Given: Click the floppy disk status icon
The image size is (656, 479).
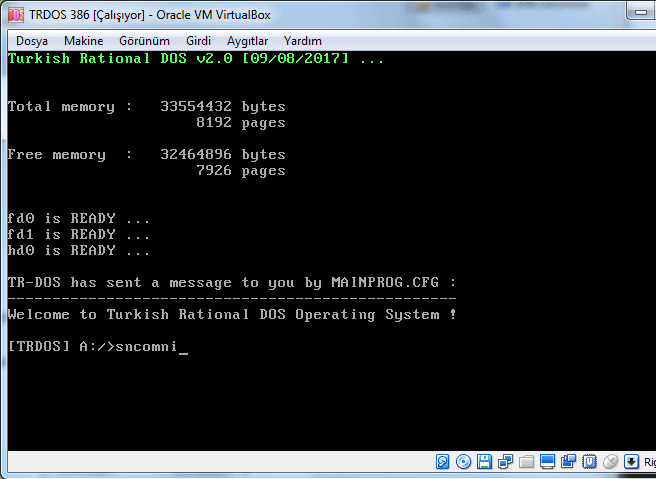Looking at the screenshot, I should [x=484, y=462].
